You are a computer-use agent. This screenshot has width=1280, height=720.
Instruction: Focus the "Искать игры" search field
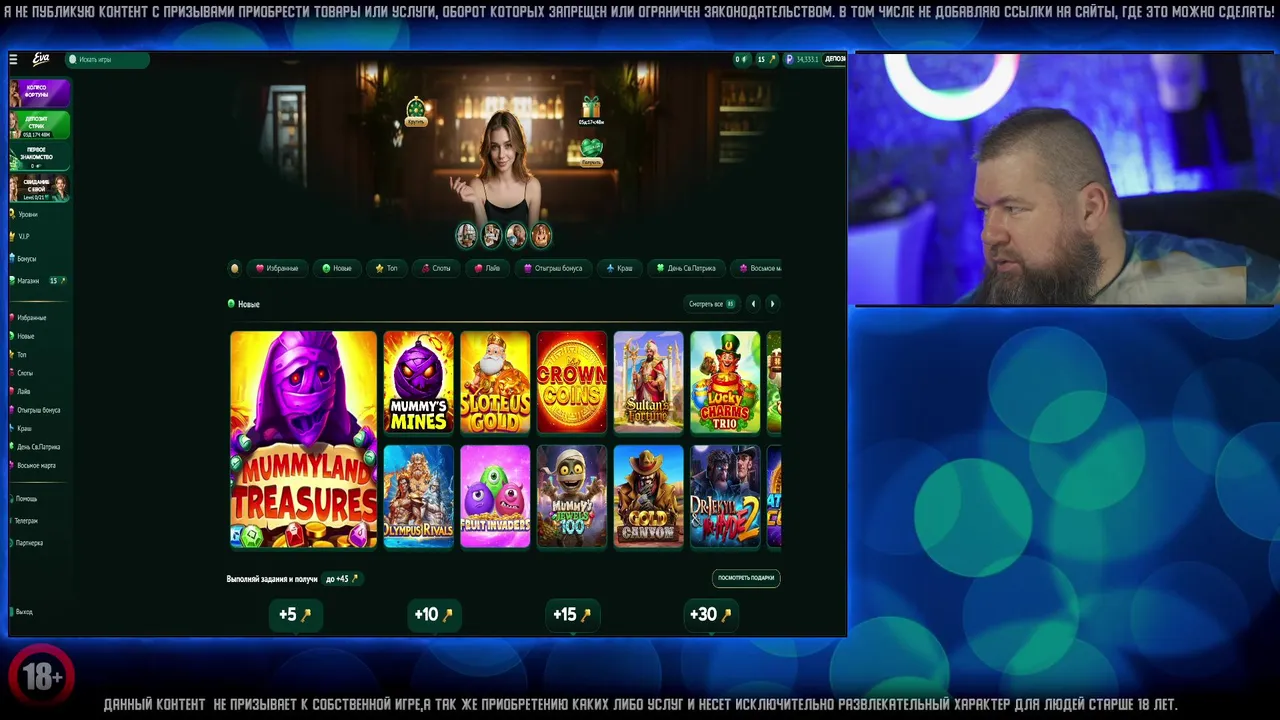(107, 60)
